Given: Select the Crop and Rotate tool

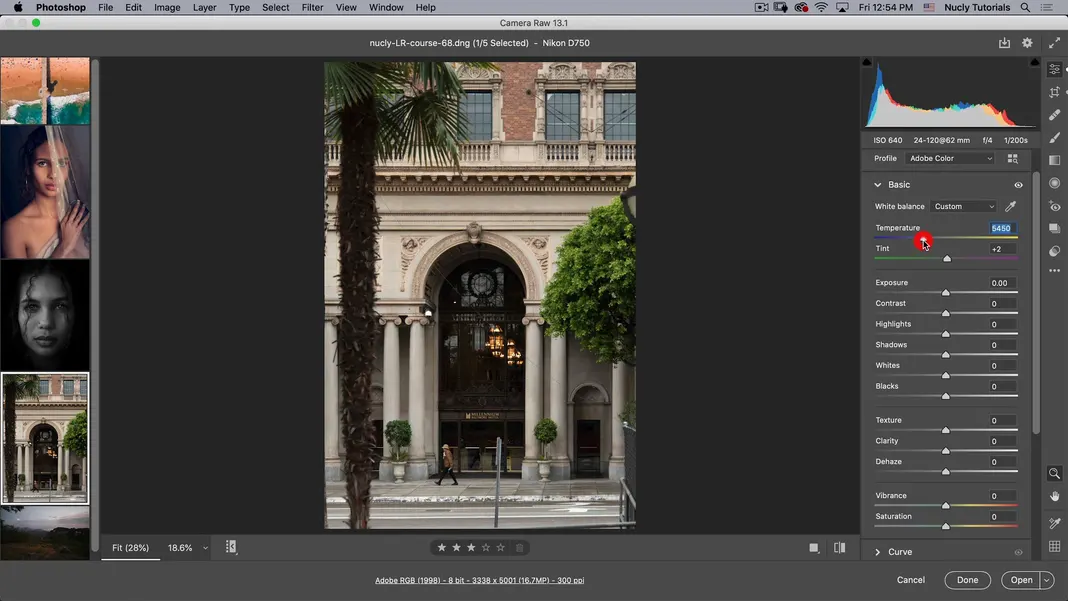Looking at the screenshot, I should (x=1054, y=92).
